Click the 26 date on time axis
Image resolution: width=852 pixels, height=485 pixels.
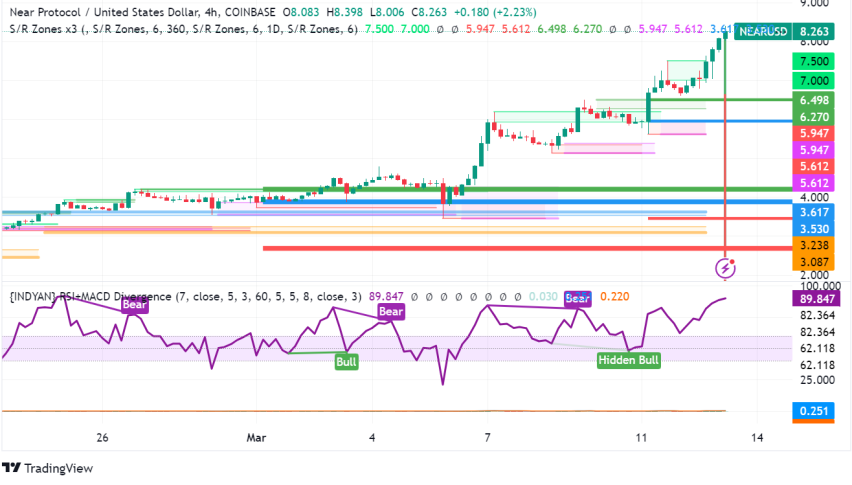pos(102,437)
